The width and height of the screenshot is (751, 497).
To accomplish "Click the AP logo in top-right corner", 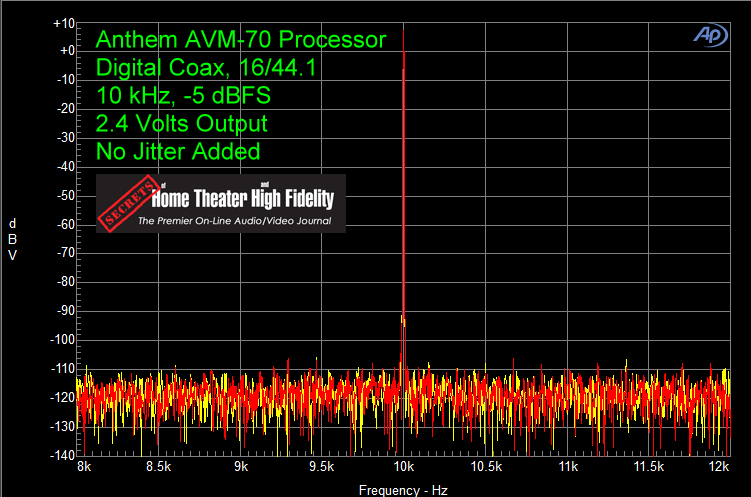I will point(711,33).
